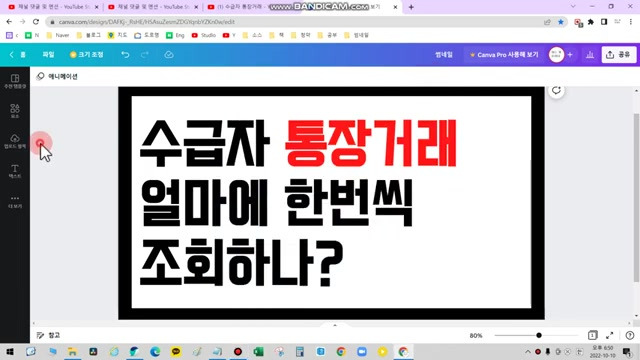This screenshot has width=640, height=360.
Task: Click the vertical canvas scrollbar
Action: tap(636, 198)
